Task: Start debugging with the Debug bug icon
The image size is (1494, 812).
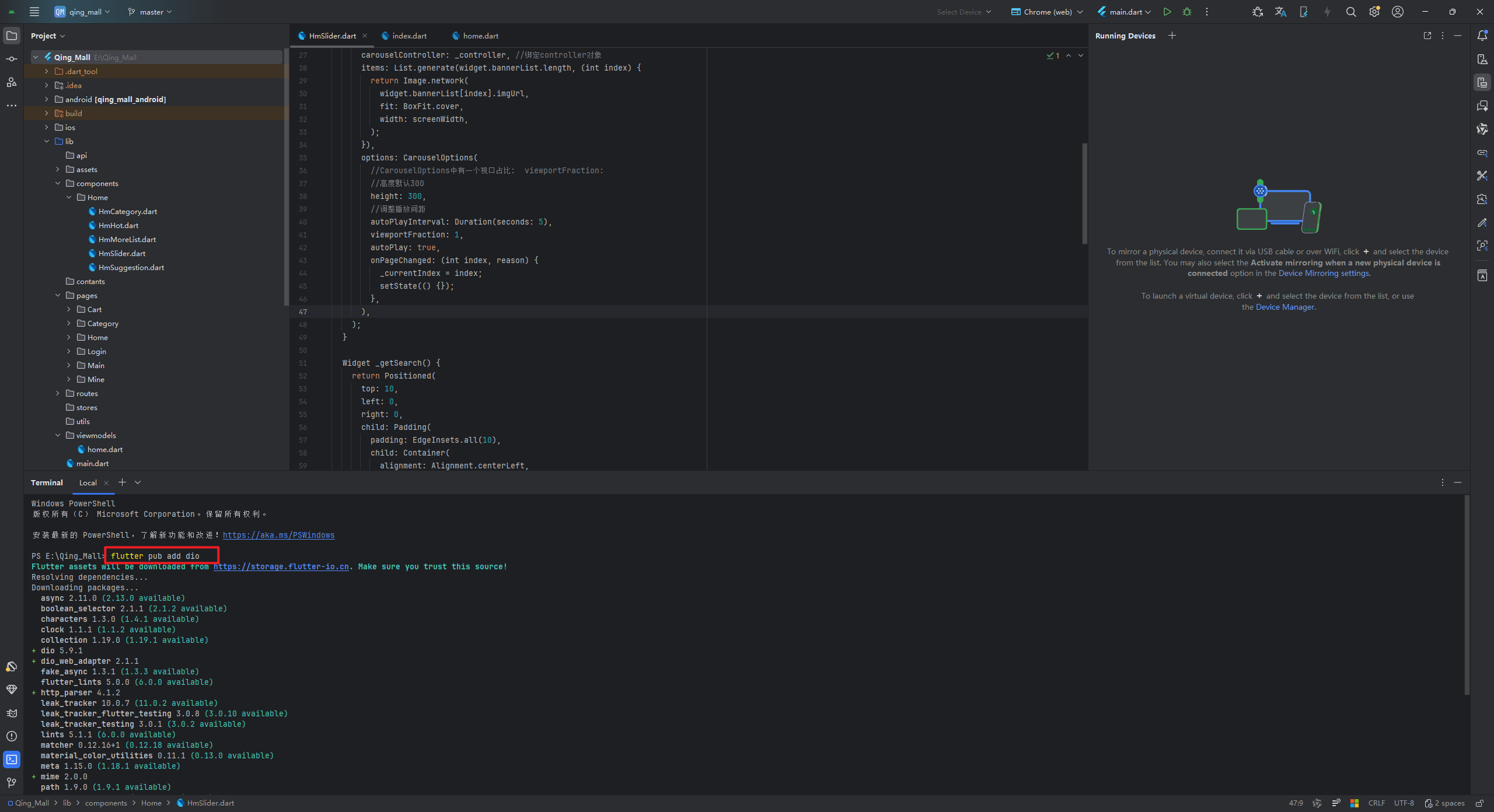Action: point(1186,12)
